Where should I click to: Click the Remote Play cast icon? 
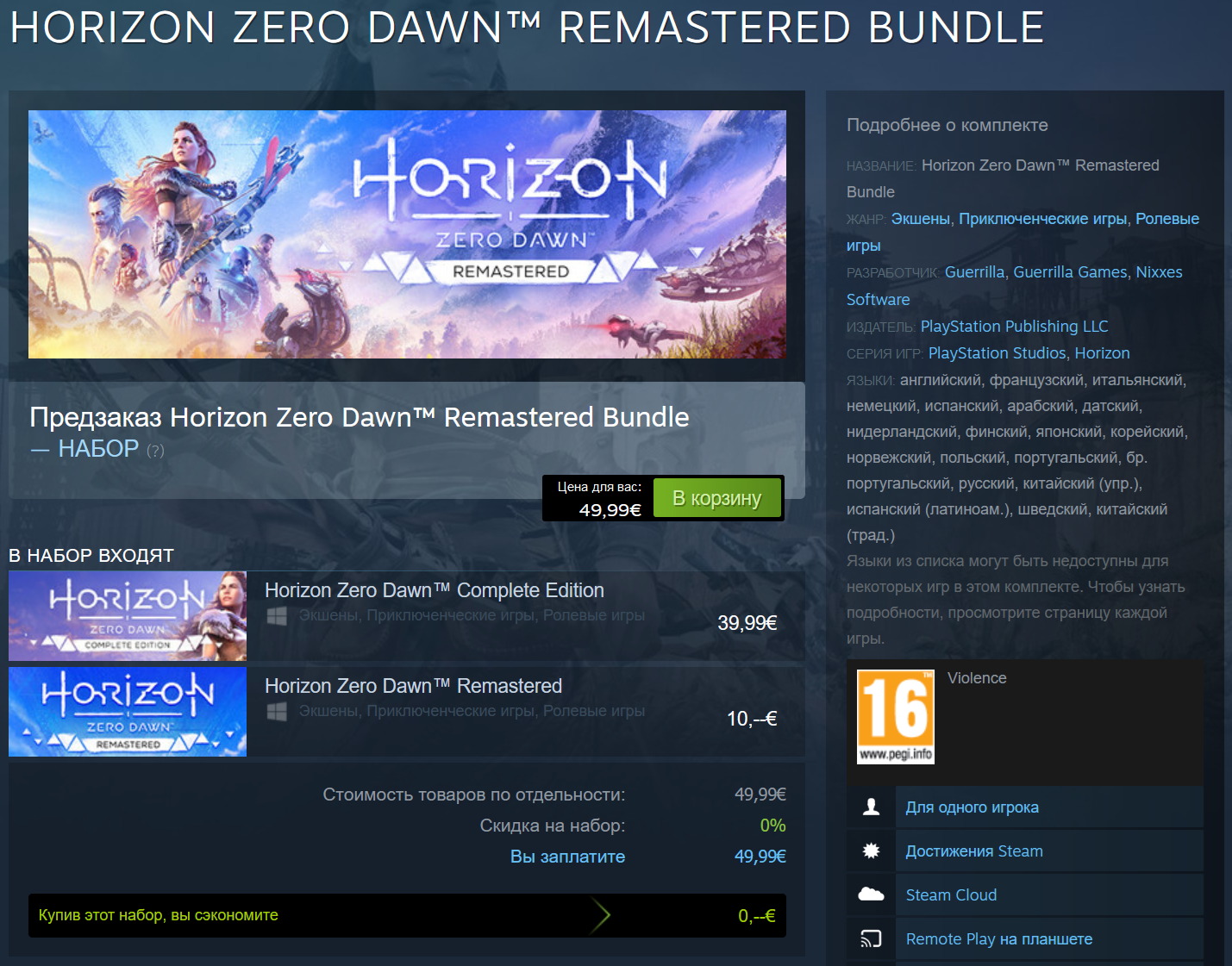pyautogui.click(x=872, y=939)
